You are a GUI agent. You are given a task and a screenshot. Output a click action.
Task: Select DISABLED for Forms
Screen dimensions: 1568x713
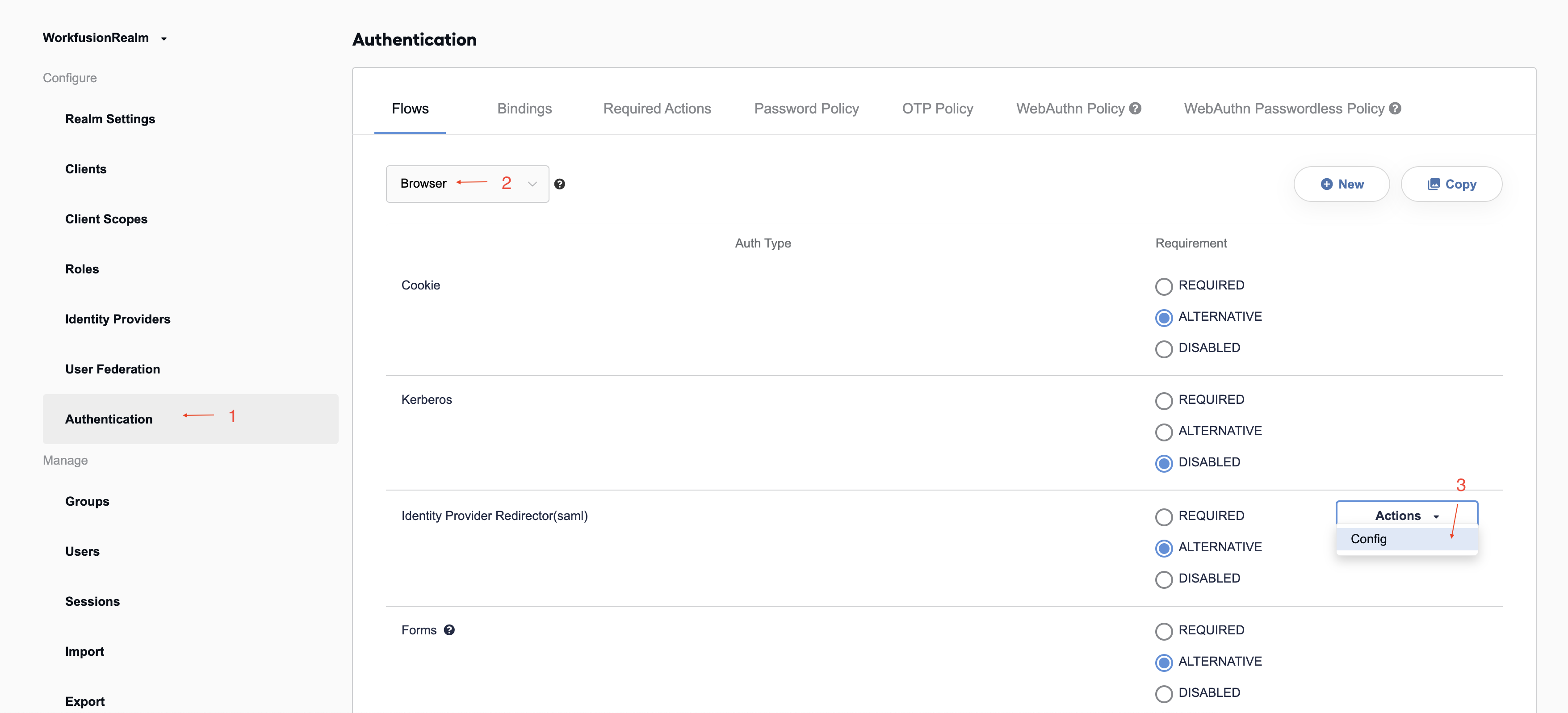[1164, 693]
